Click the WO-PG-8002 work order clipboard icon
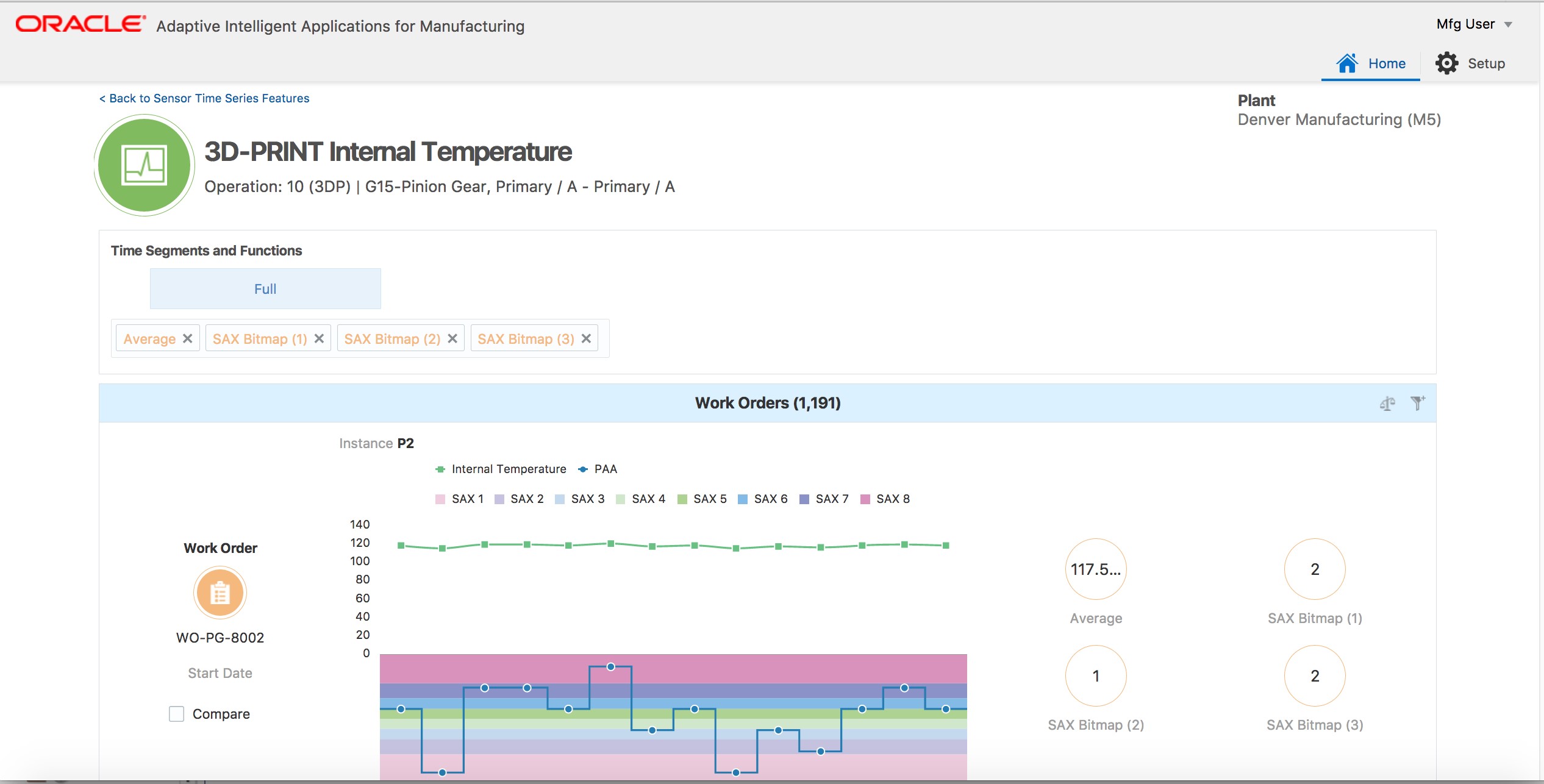 (x=220, y=592)
